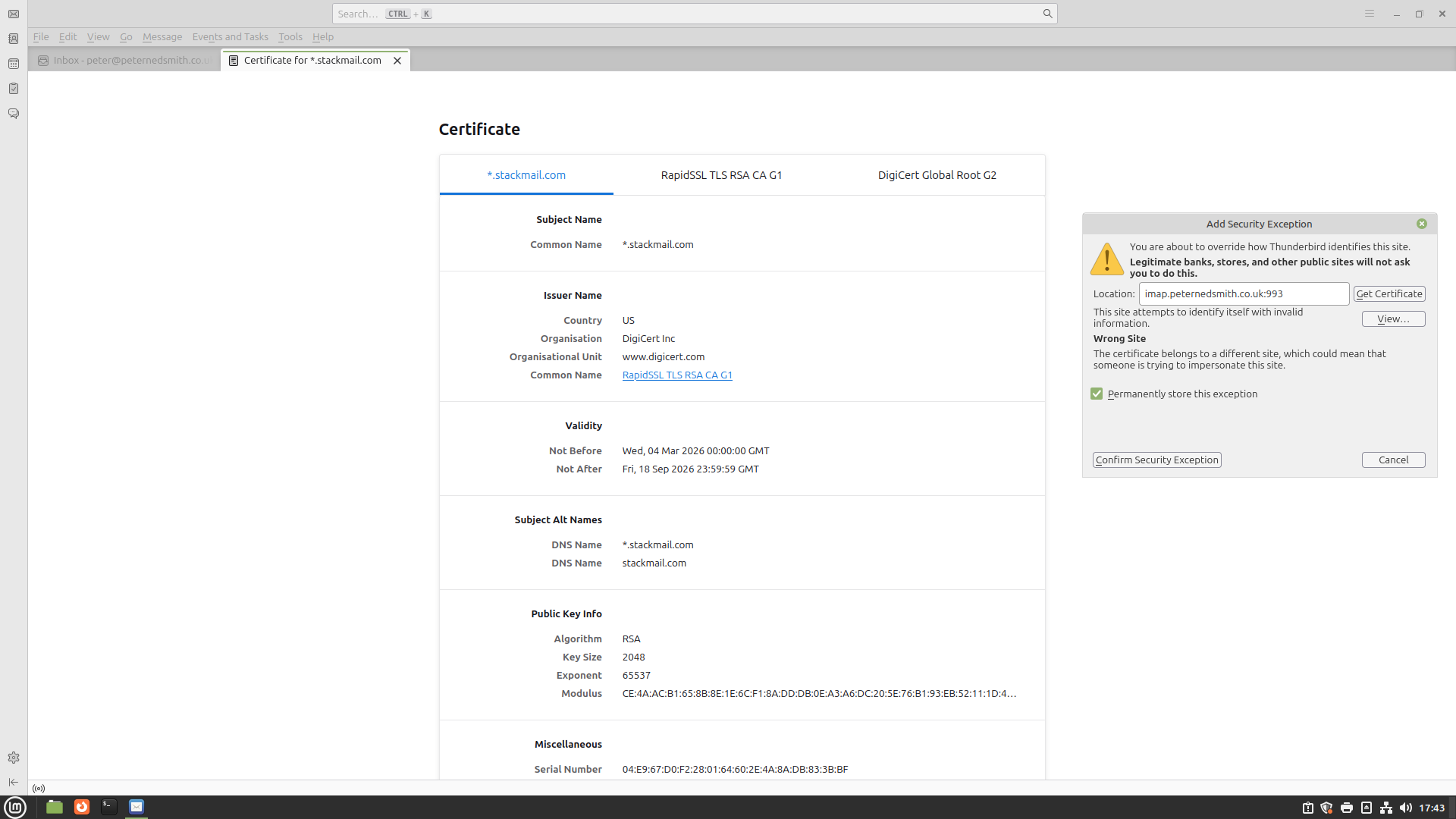This screenshot has width=1456, height=819.
Task: Click the search magnifier icon
Action: 1047,14
